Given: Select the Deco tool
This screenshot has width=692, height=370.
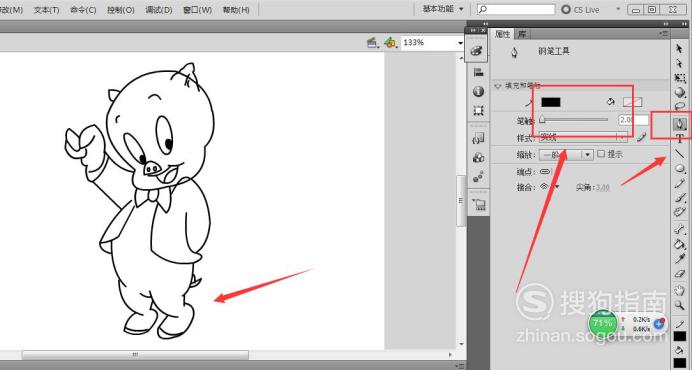Looking at the screenshot, I should click(680, 212).
